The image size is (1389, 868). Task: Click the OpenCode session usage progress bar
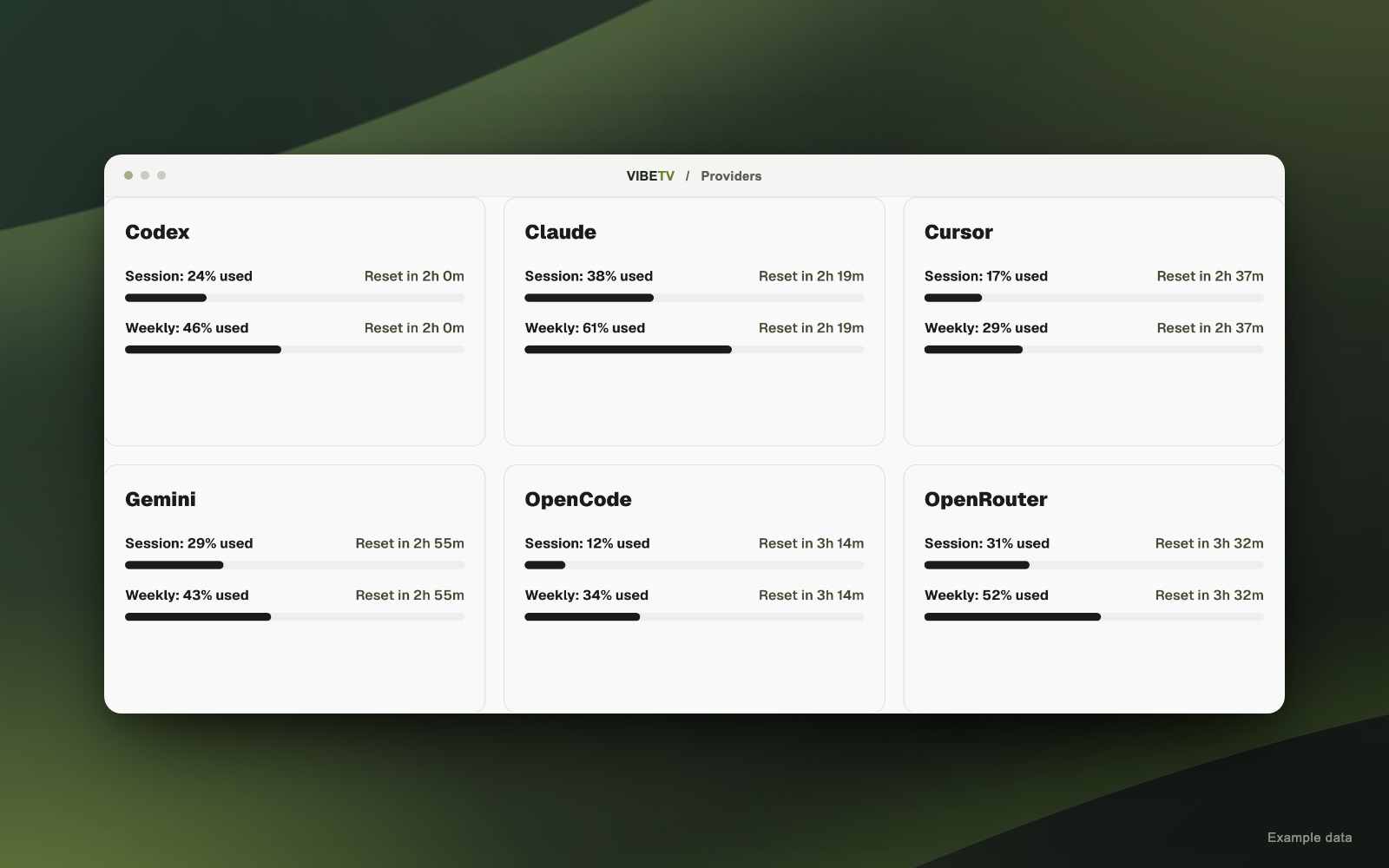click(x=694, y=565)
